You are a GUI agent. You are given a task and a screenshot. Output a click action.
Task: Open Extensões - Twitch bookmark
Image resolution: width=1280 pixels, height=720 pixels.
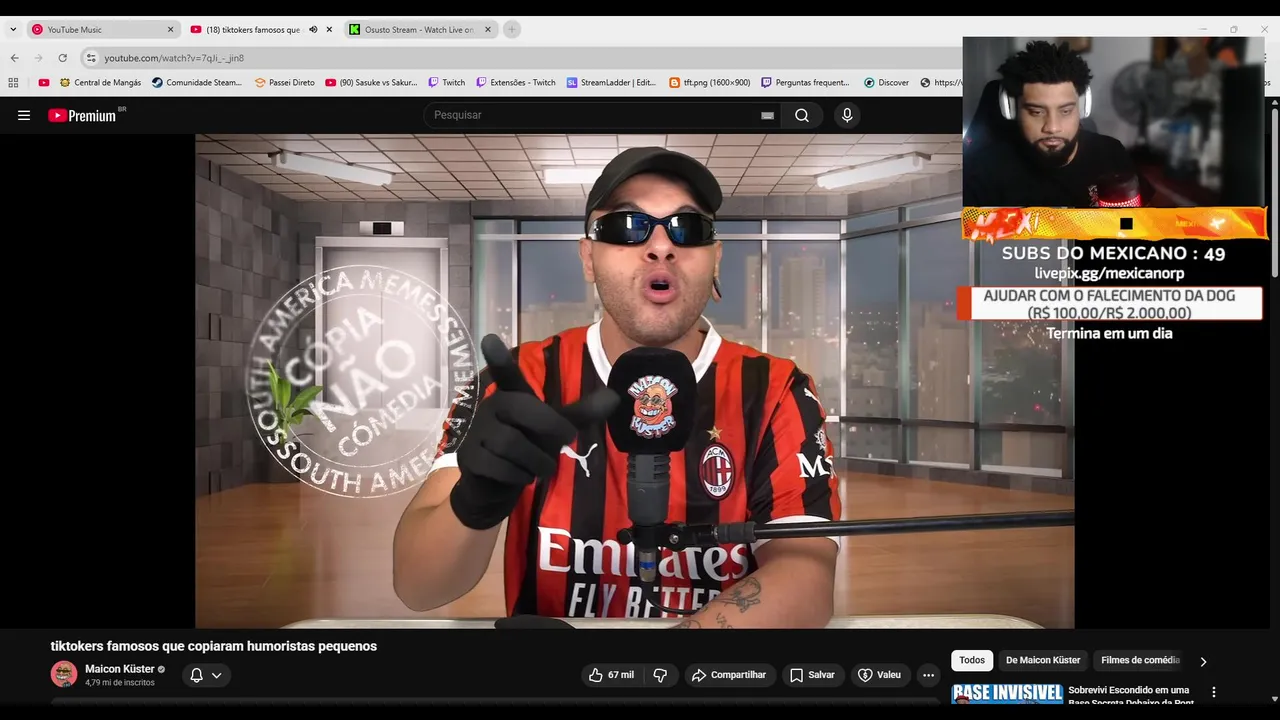pyautogui.click(x=516, y=83)
